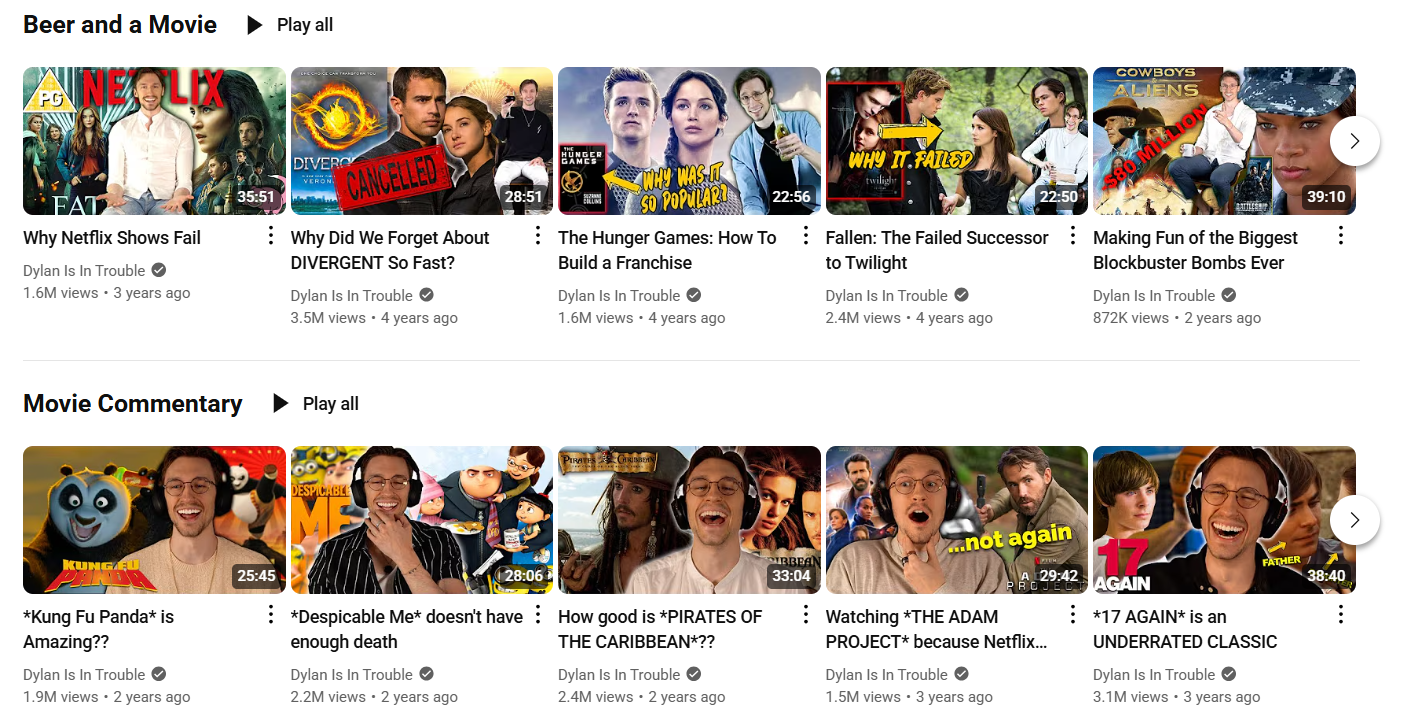Open channel name under Kung Fu Panda video
Image resolution: width=1406 pixels, height=712 pixels.
pyautogui.click(x=84, y=675)
